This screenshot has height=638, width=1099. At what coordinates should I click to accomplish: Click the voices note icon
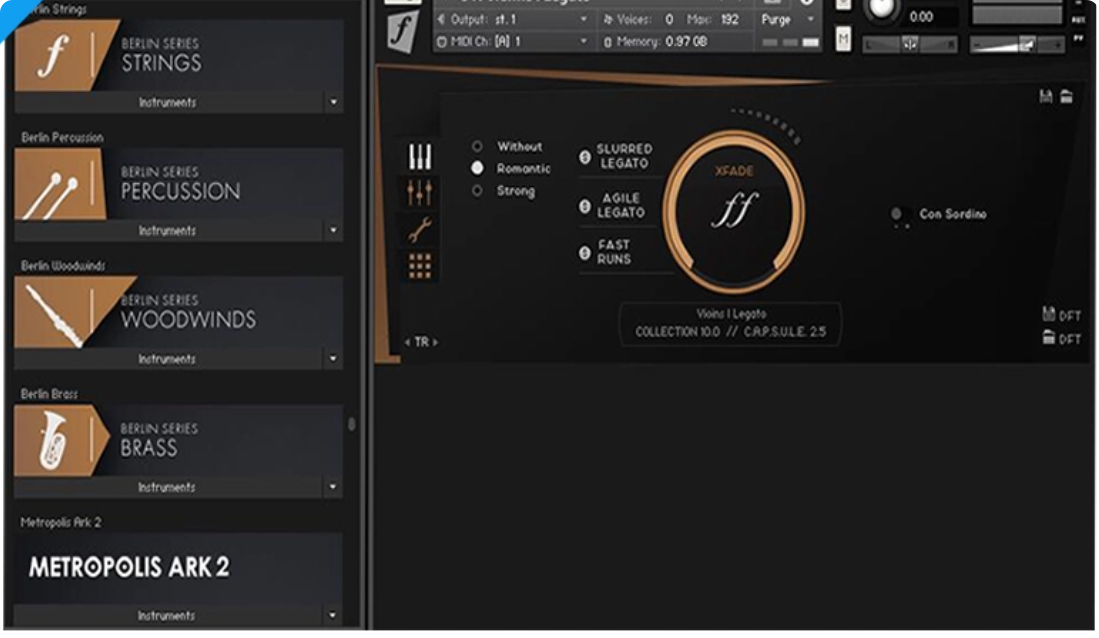tap(608, 20)
